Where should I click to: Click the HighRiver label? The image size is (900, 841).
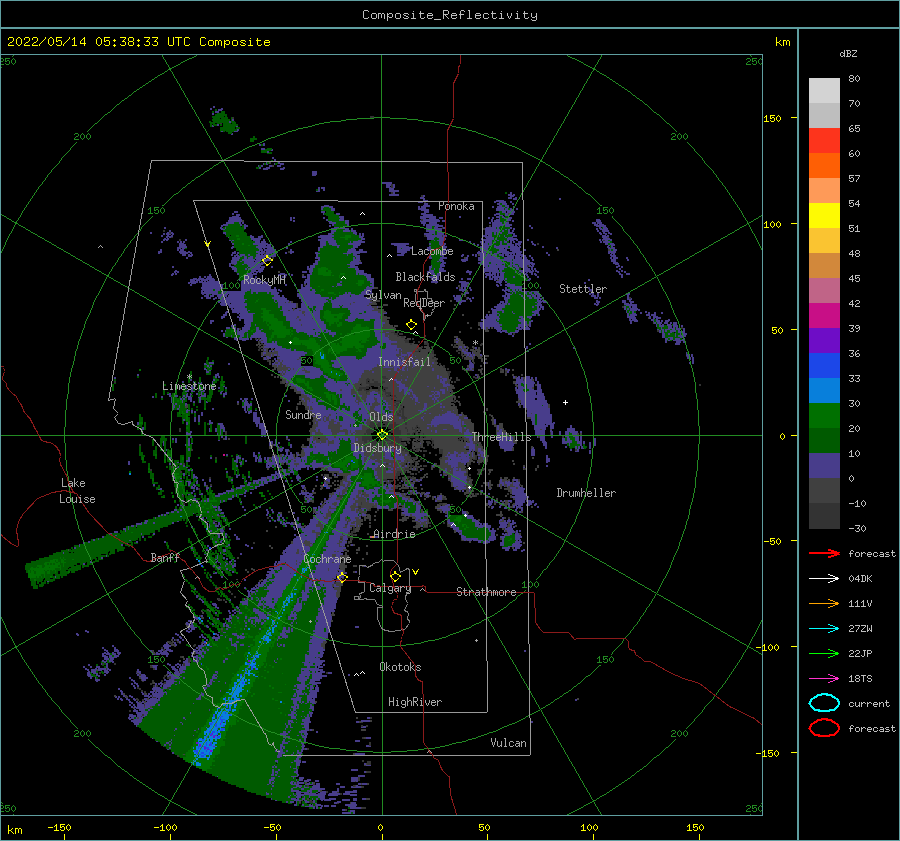[x=415, y=702]
